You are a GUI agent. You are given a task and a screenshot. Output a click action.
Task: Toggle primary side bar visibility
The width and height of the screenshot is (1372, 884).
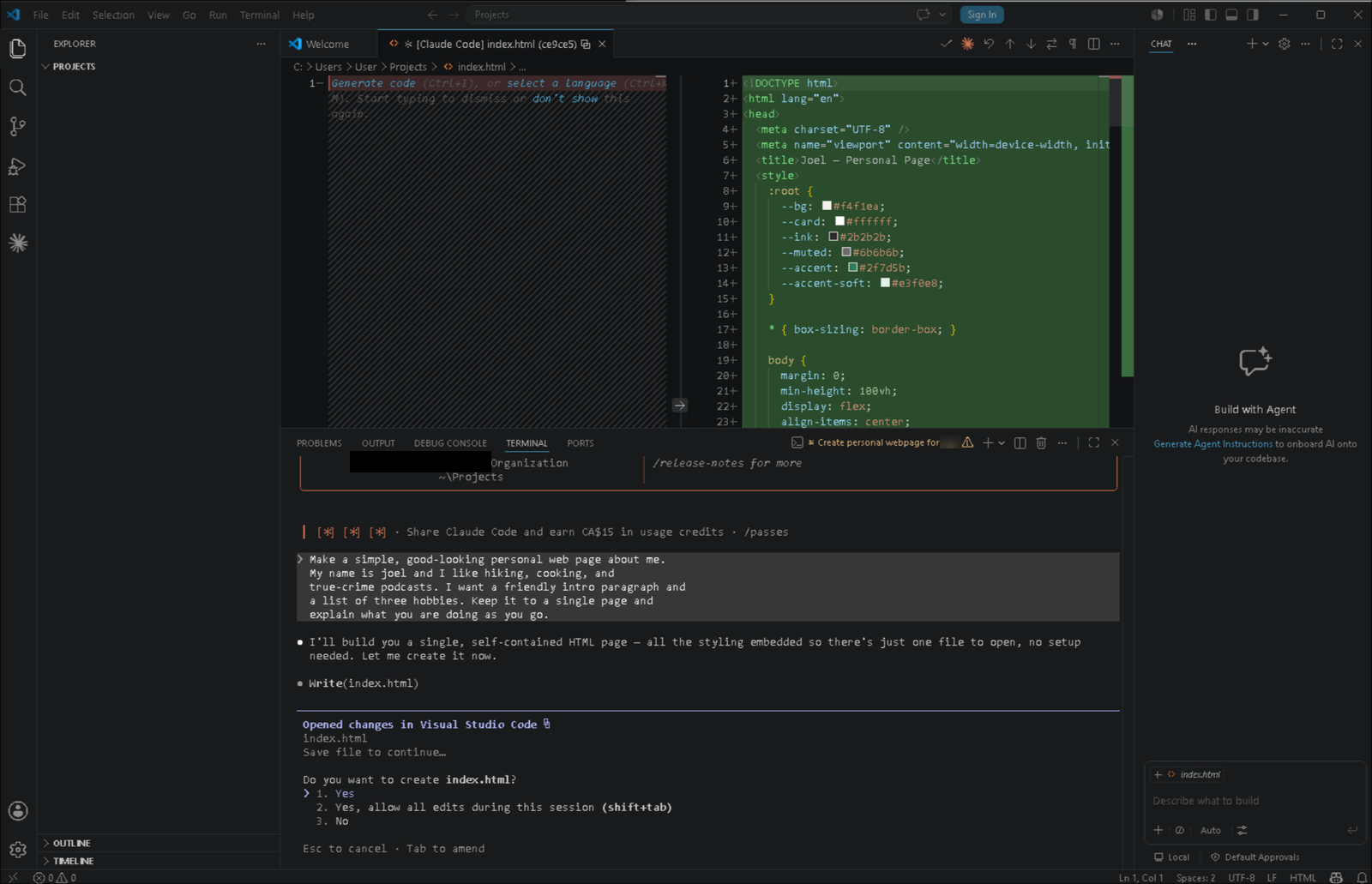[x=1211, y=15]
